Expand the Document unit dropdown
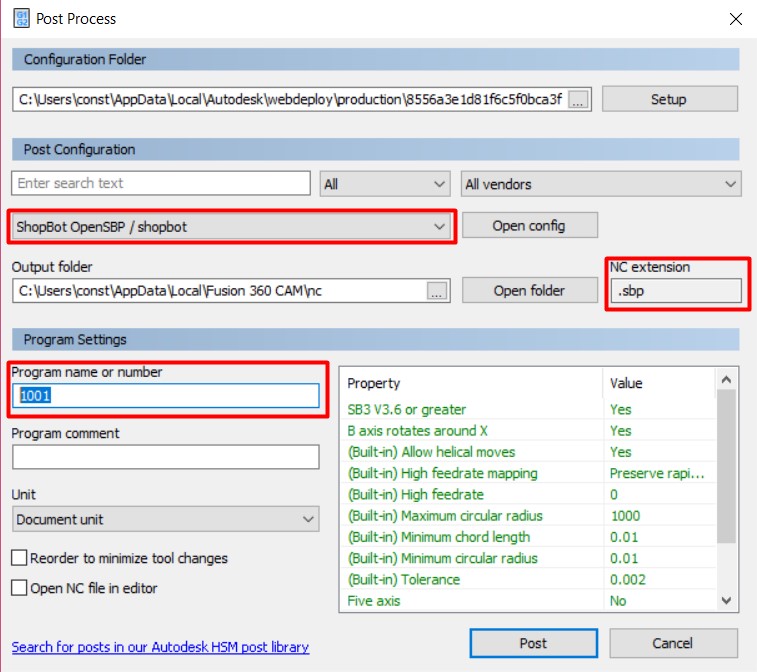Screen dimensions: 757x672 (166, 519)
